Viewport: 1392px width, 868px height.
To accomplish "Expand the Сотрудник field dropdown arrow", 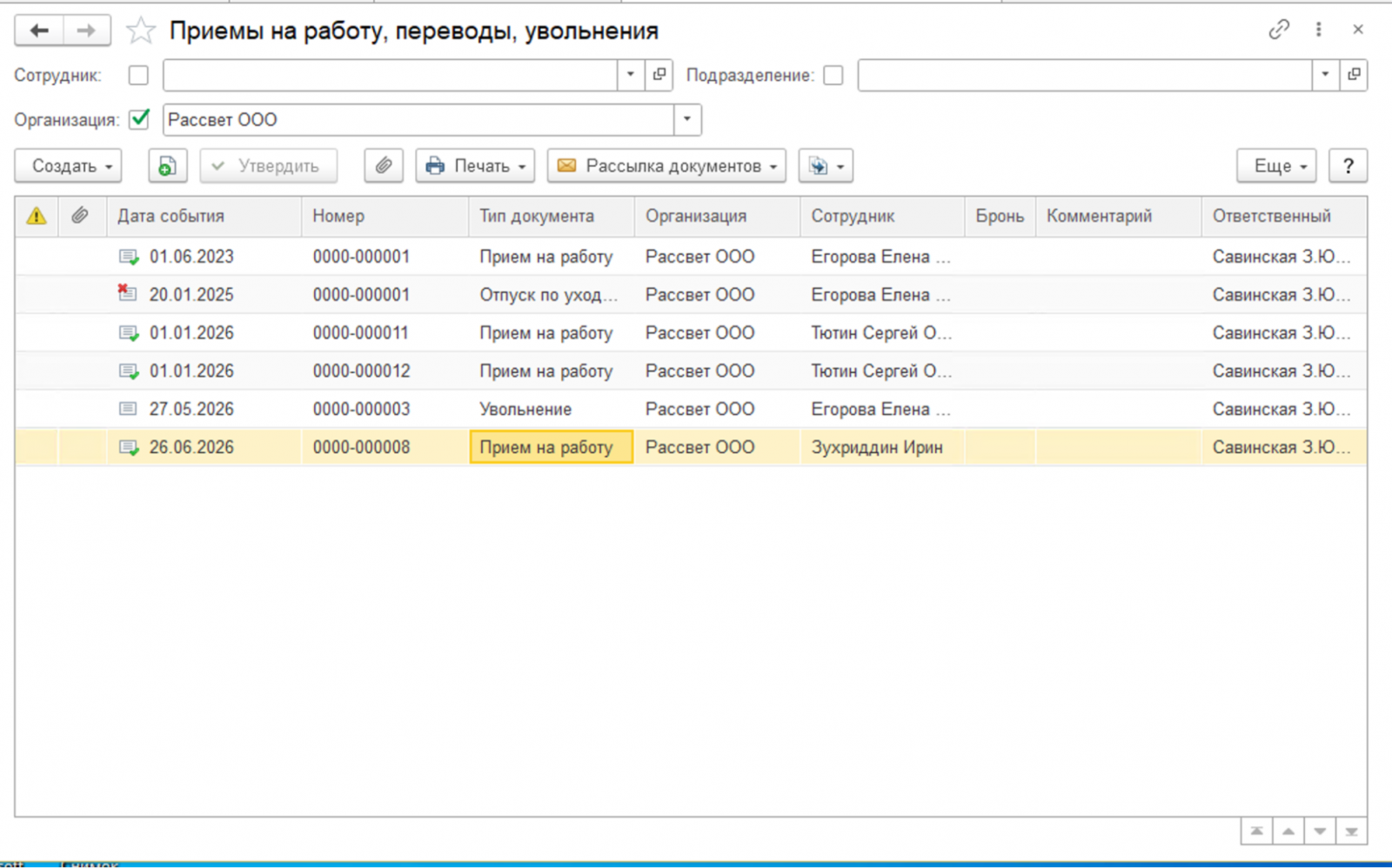I will tap(631, 75).
